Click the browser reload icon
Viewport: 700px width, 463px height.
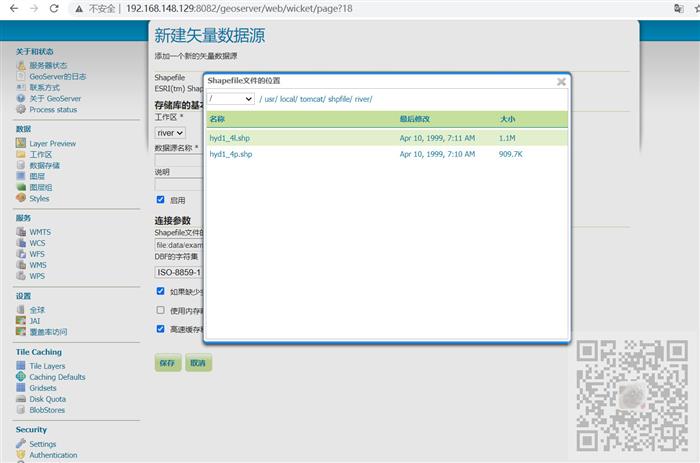click(54, 8)
